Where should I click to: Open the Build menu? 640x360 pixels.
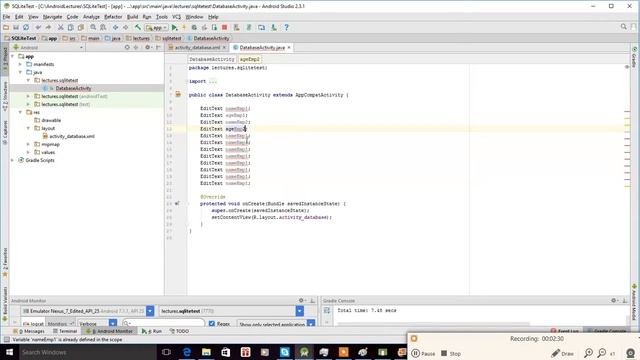132,17
